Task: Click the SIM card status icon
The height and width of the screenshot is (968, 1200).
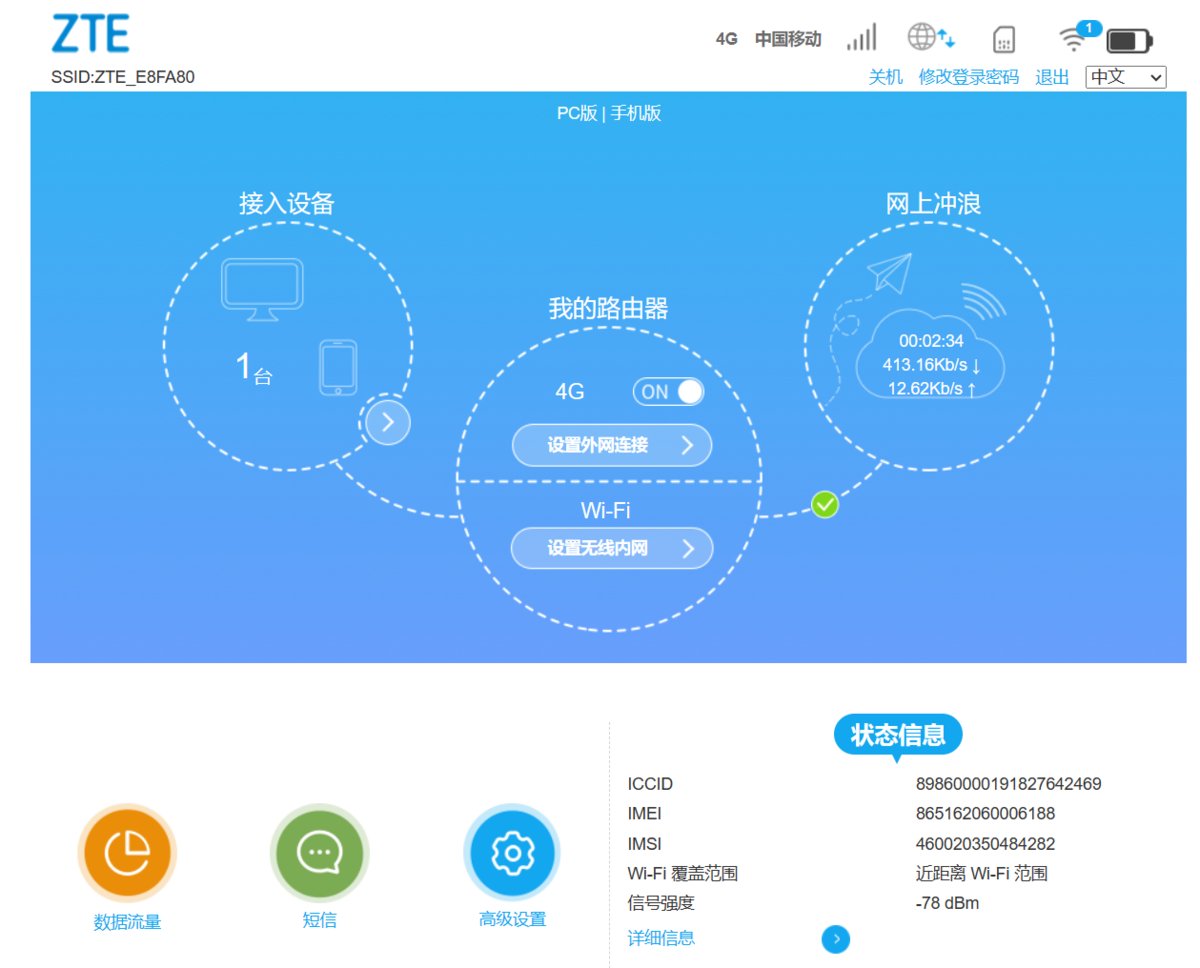Action: pos(1004,40)
